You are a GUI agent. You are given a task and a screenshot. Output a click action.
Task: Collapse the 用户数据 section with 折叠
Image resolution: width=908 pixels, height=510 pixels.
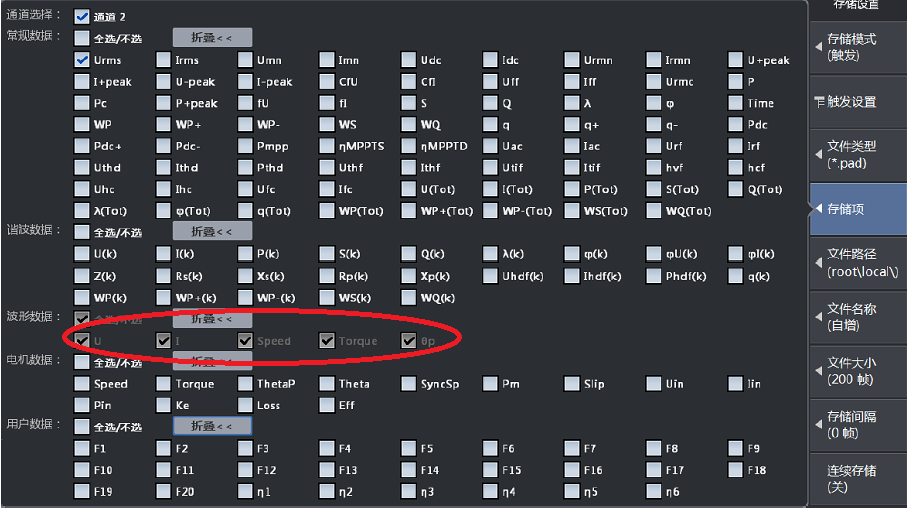pos(212,426)
